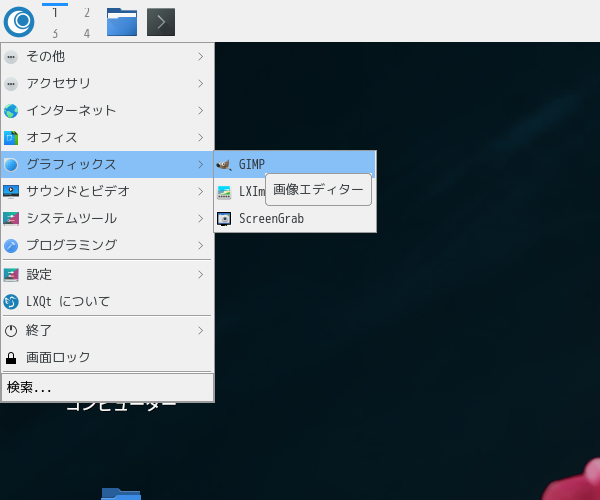The image size is (600, 500).
Task: Launch GIMP from the graphics submenu
Action: (295, 164)
